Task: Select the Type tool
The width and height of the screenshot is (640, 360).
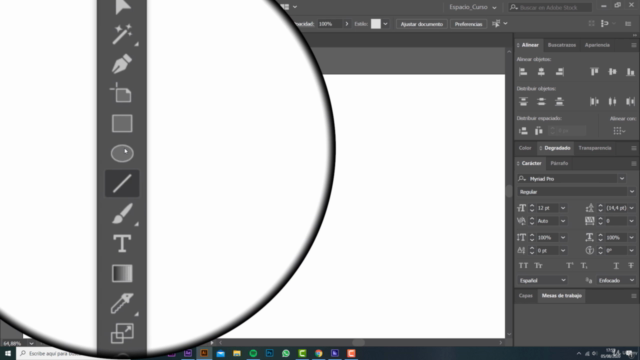Action: [122, 243]
